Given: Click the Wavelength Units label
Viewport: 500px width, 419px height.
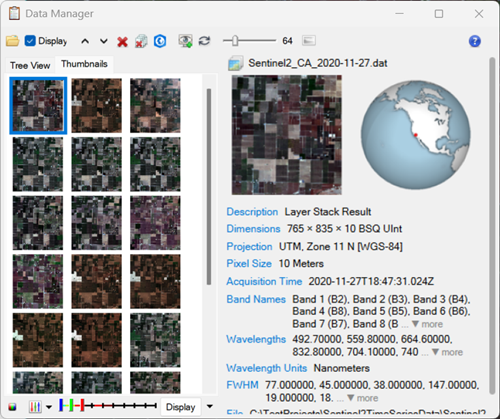Looking at the screenshot, I should 267,368.
